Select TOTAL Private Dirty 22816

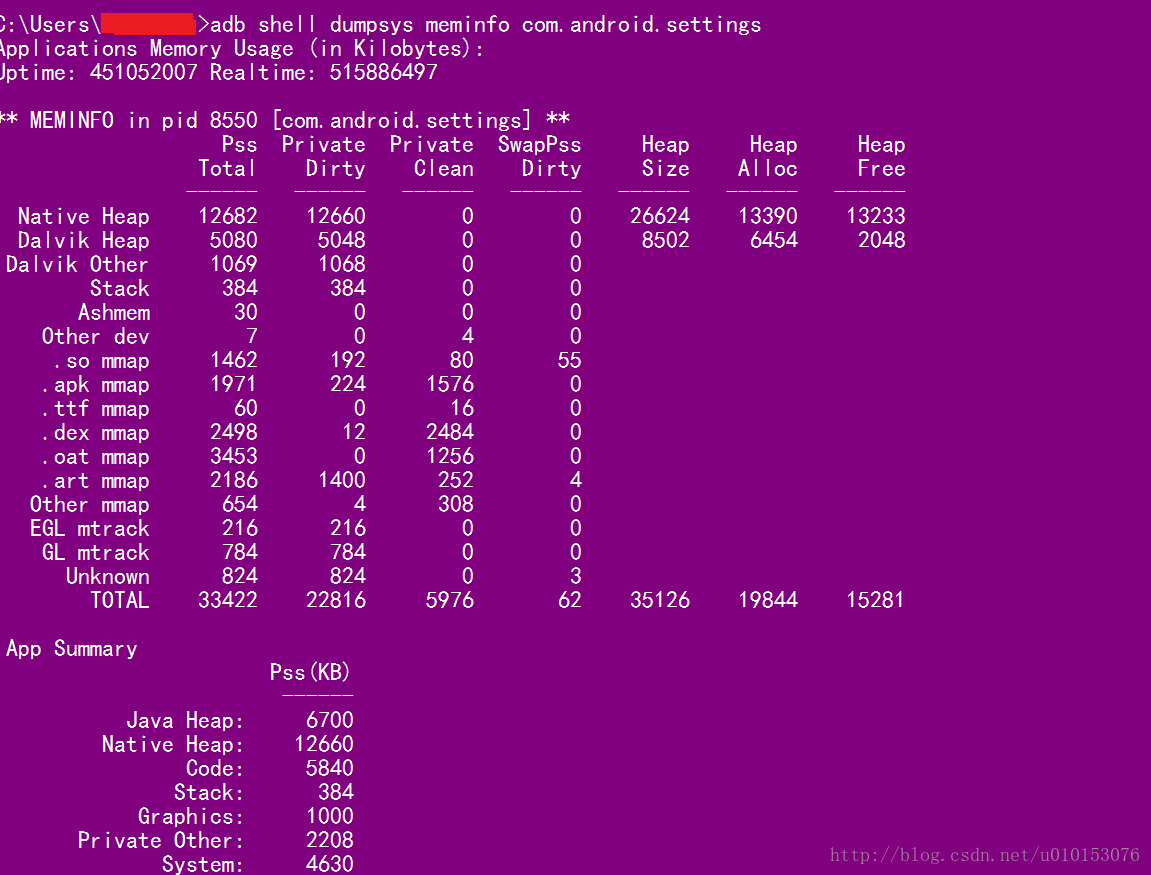click(335, 600)
